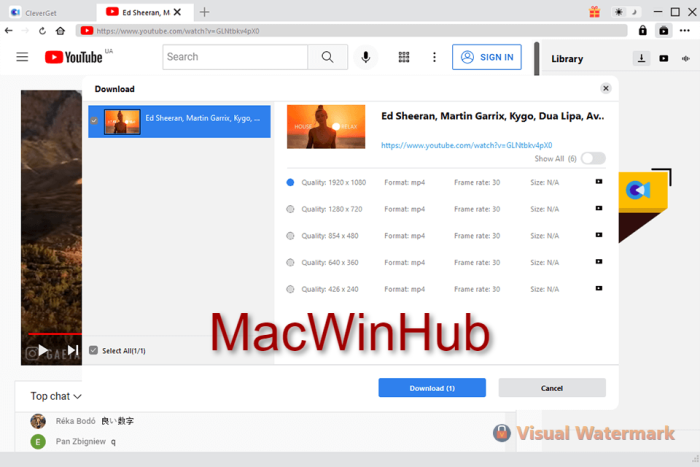This screenshot has width=700, height=467.
Task: Open YouTube settings vertical dots
Action: click(x=434, y=57)
